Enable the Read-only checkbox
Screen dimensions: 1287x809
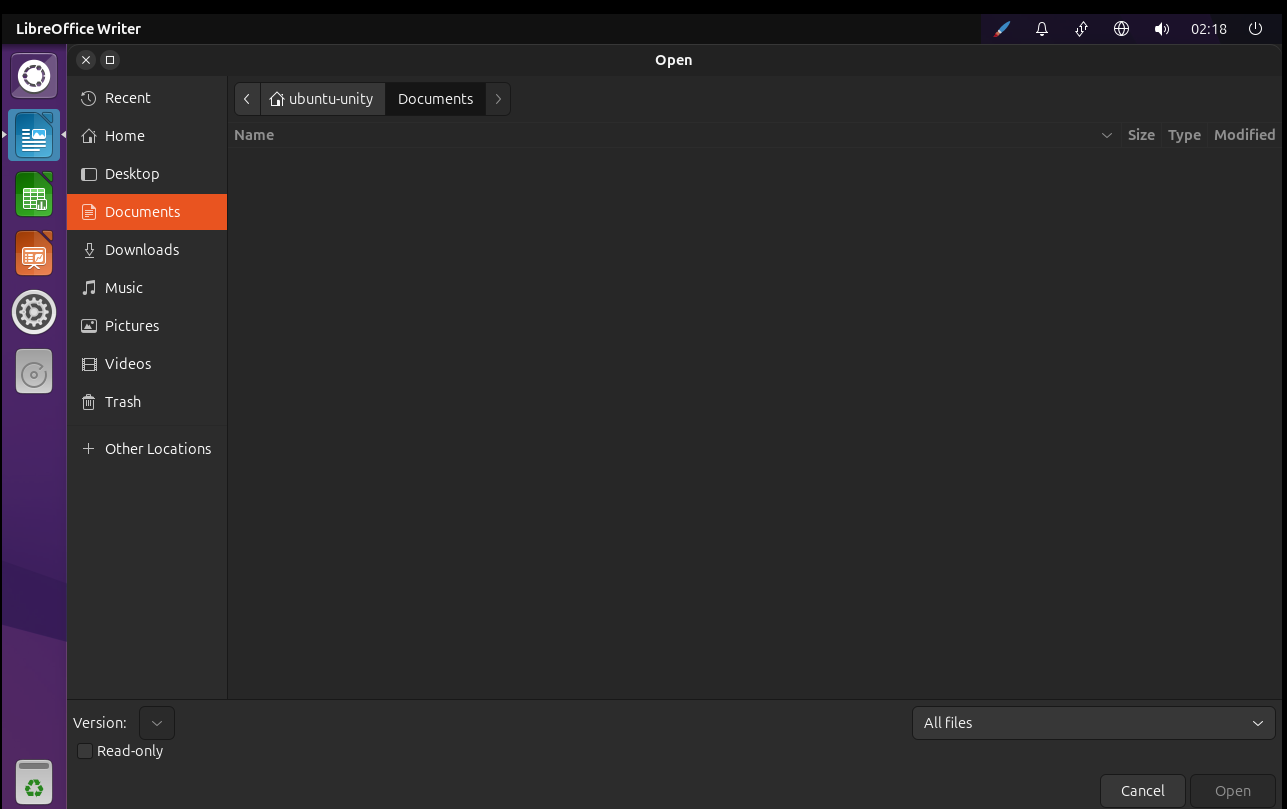(x=85, y=751)
